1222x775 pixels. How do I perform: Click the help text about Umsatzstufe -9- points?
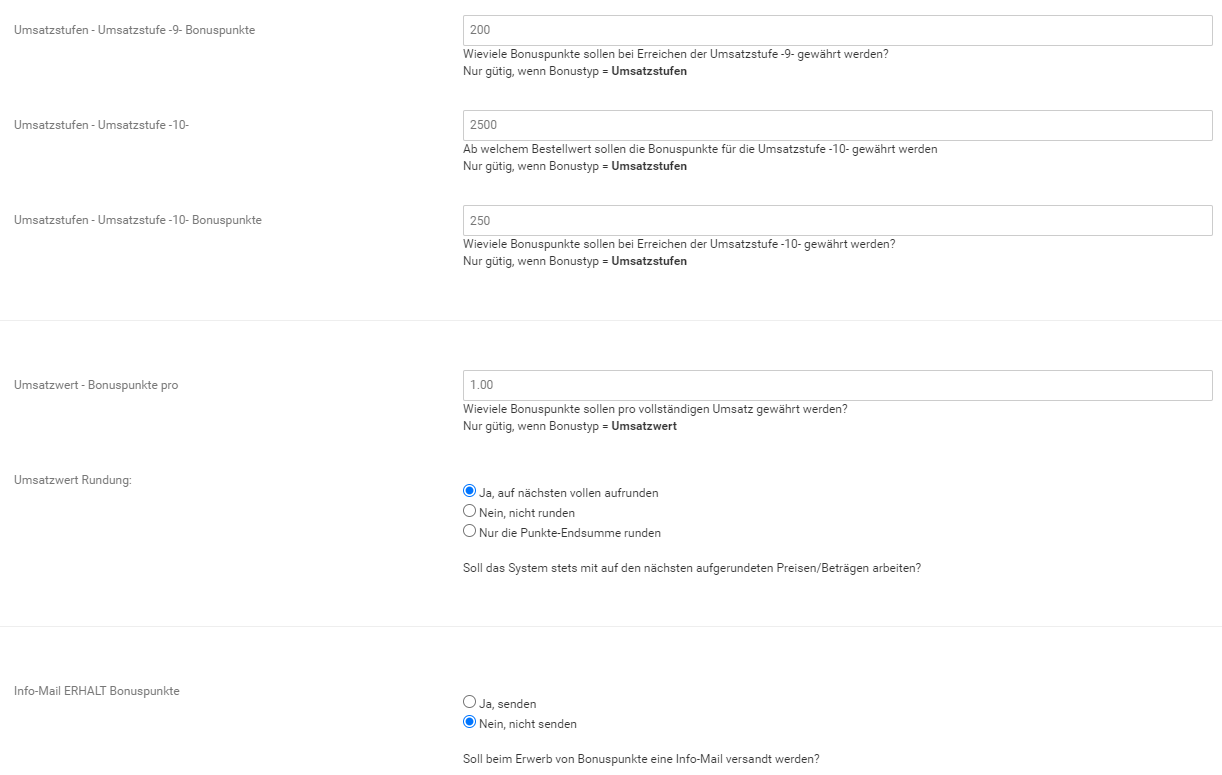675,54
